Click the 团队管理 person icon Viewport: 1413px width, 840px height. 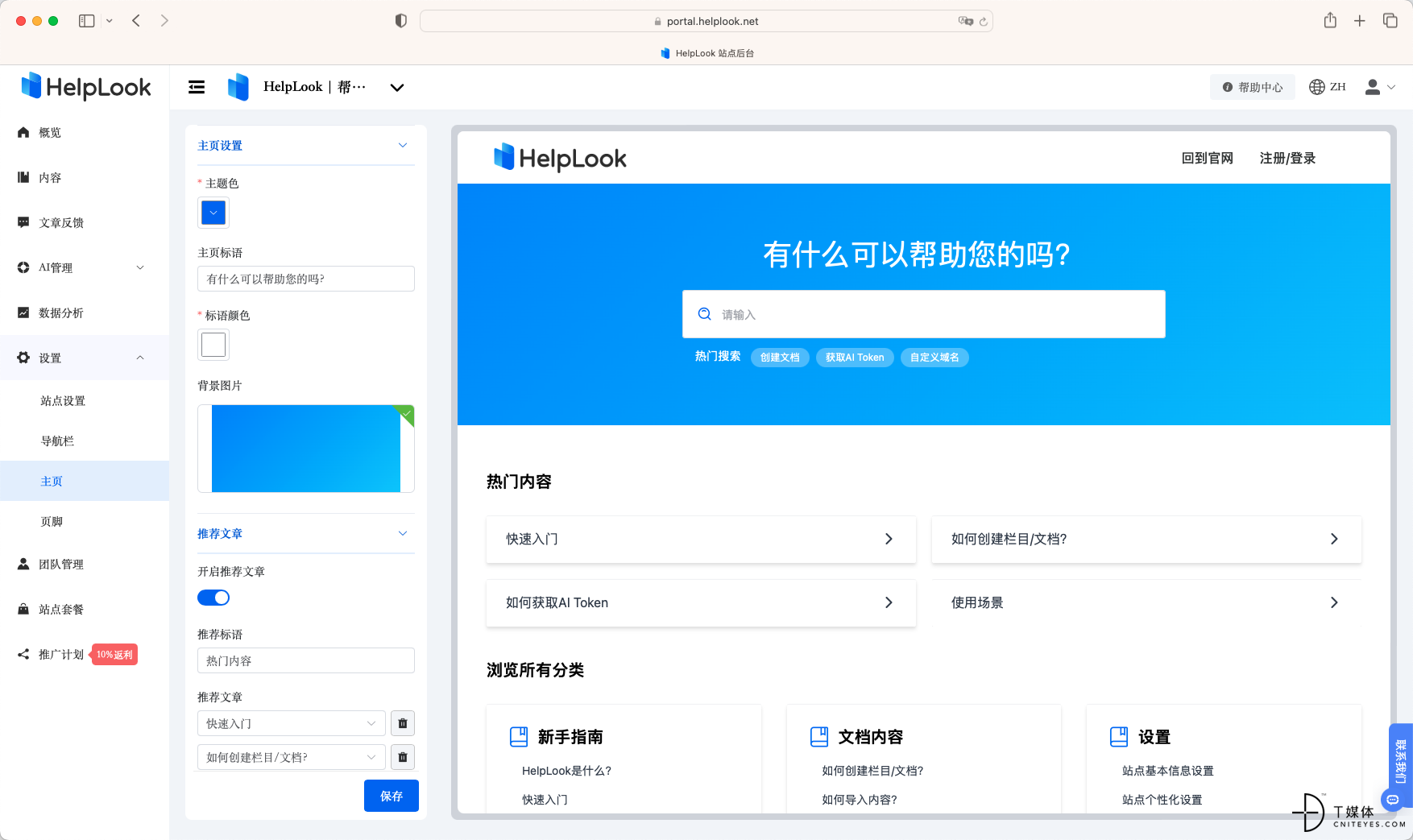point(23,564)
